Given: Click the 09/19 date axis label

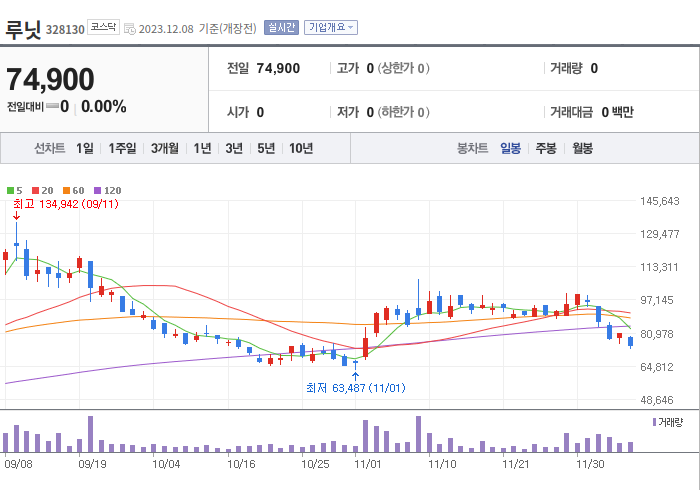Looking at the screenshot, I should pyautogui.click(x=92, y=464).
